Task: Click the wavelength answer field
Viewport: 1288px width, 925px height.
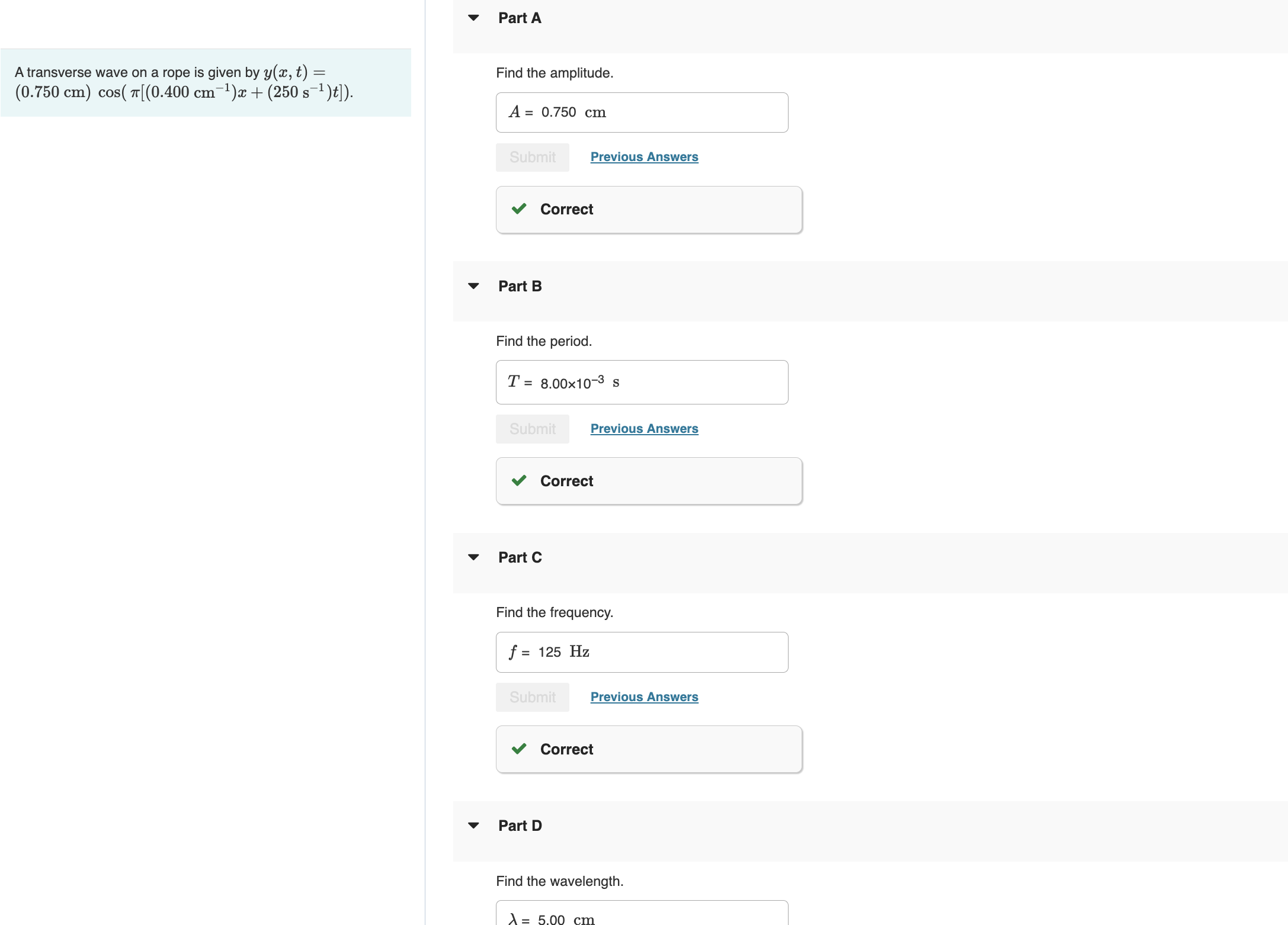Action: point(642,915)
